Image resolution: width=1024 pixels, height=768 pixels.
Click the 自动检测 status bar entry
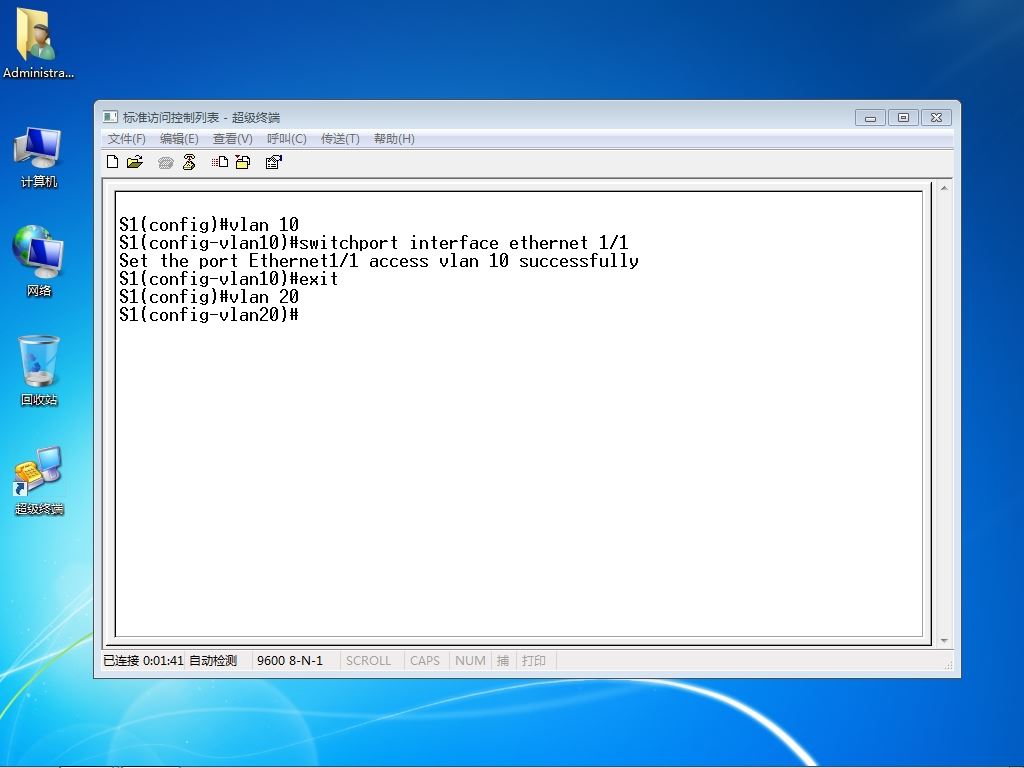(x=213, y=660)
